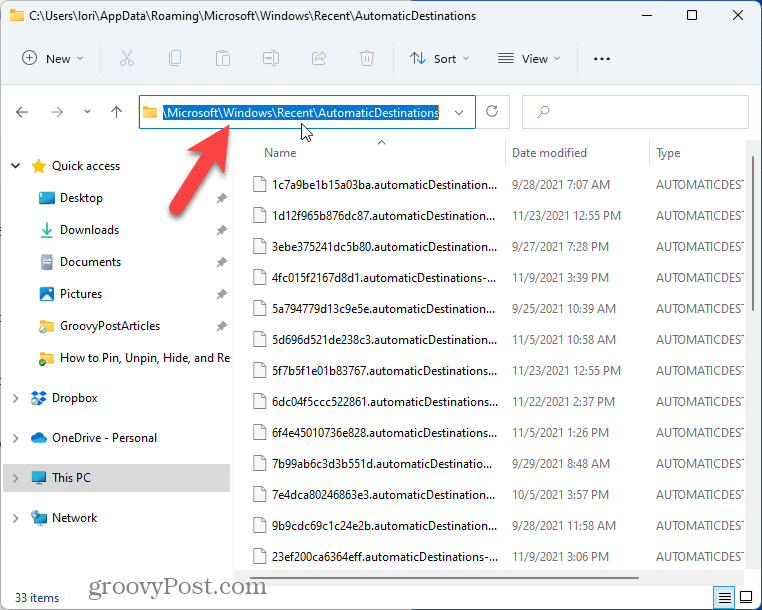
Task: Select file 7b99ab6c3d3b551d.automaticDestinatio
Action: (382, 464)
